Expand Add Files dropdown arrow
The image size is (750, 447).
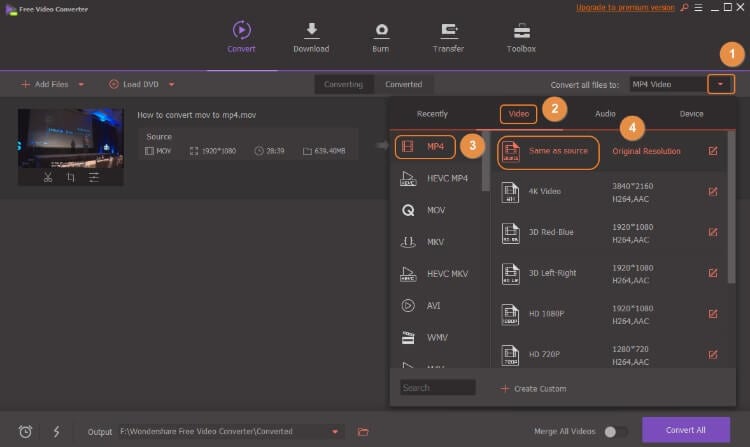coord(81,84)
